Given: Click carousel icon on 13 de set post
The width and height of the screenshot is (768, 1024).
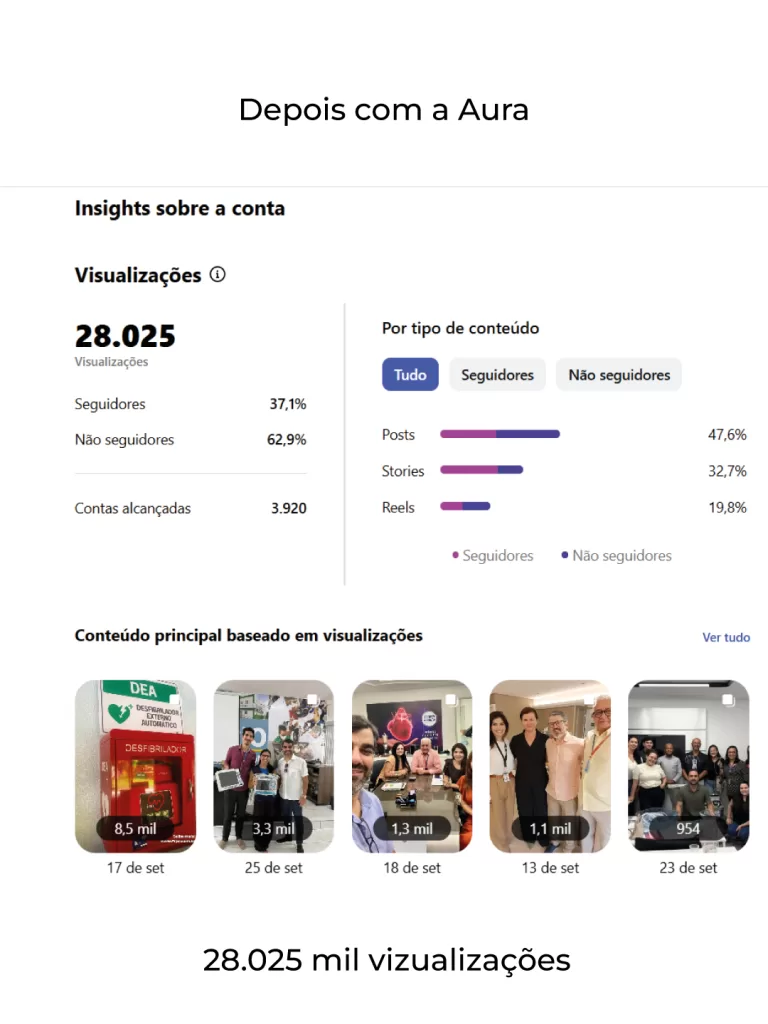Looking at the screenshot, I should tap(588, 700).
